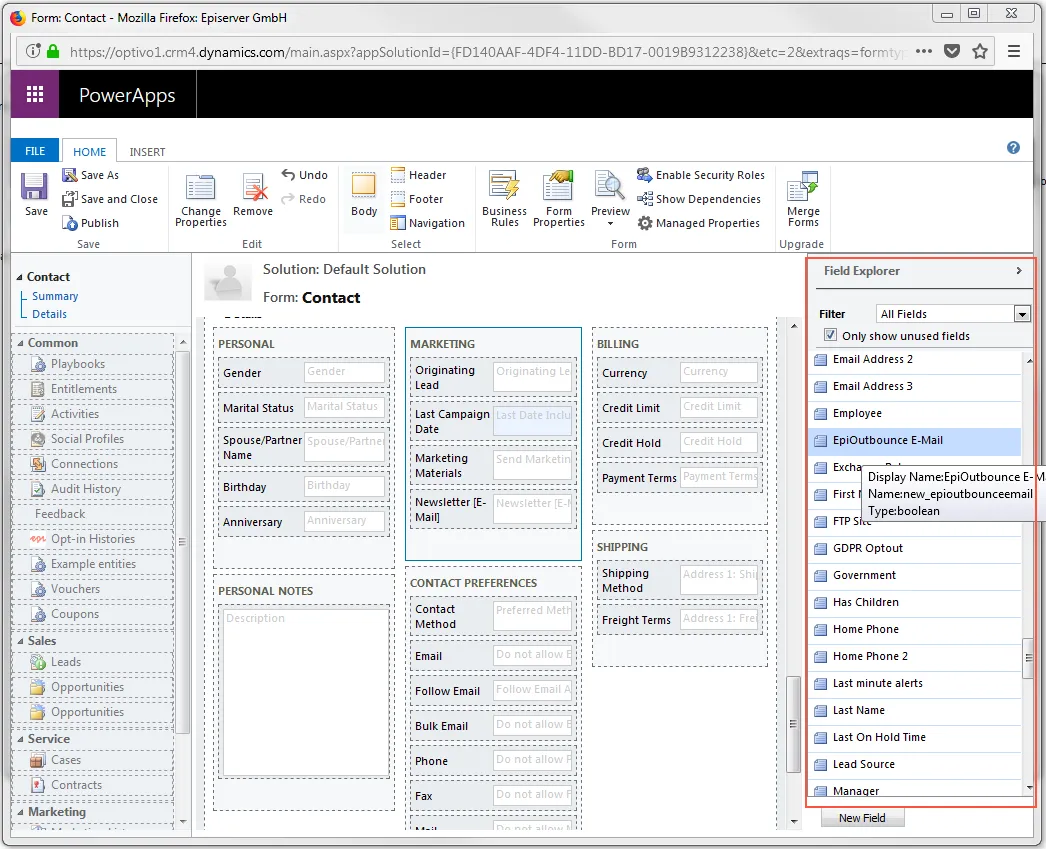Switch to the INSERT ribbon tab

click(x=147, y=151)
